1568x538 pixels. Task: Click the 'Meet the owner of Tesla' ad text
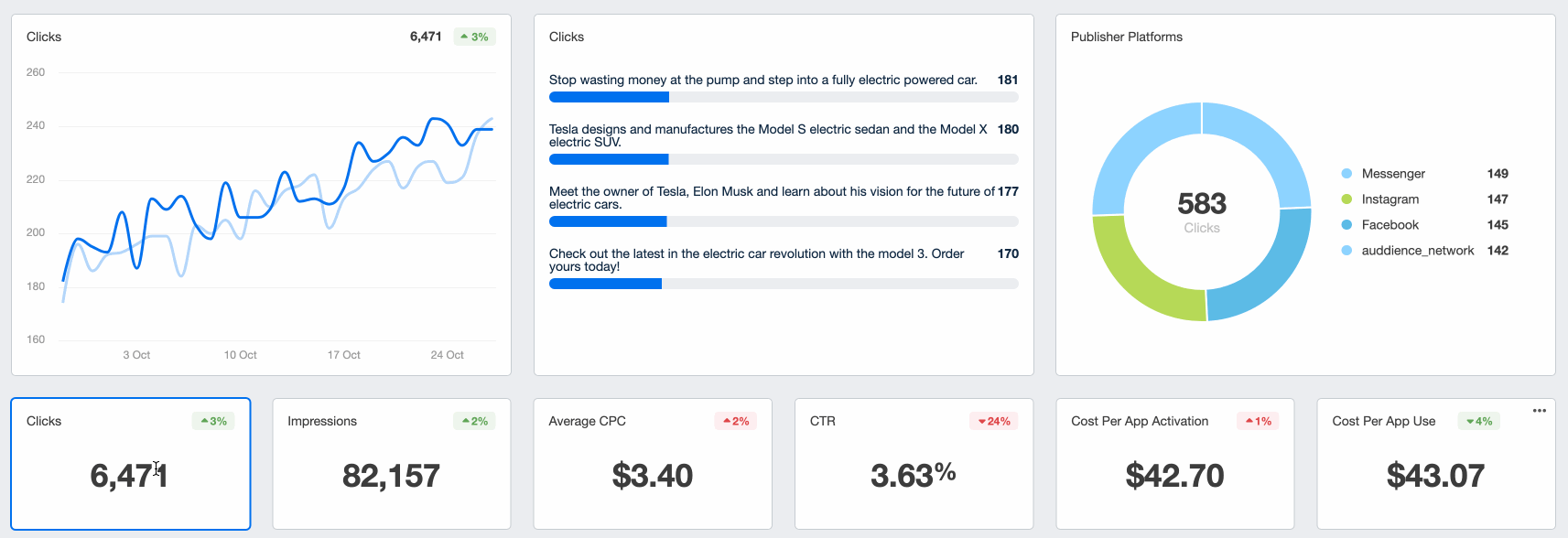(x=772, y=198)
